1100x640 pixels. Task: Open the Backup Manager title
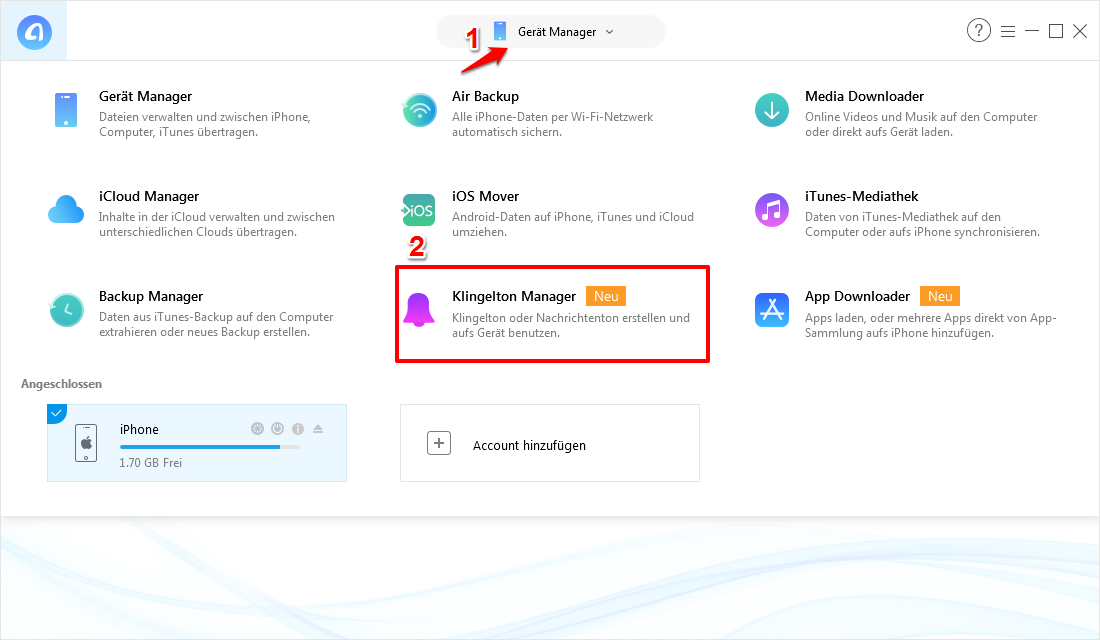151,296
